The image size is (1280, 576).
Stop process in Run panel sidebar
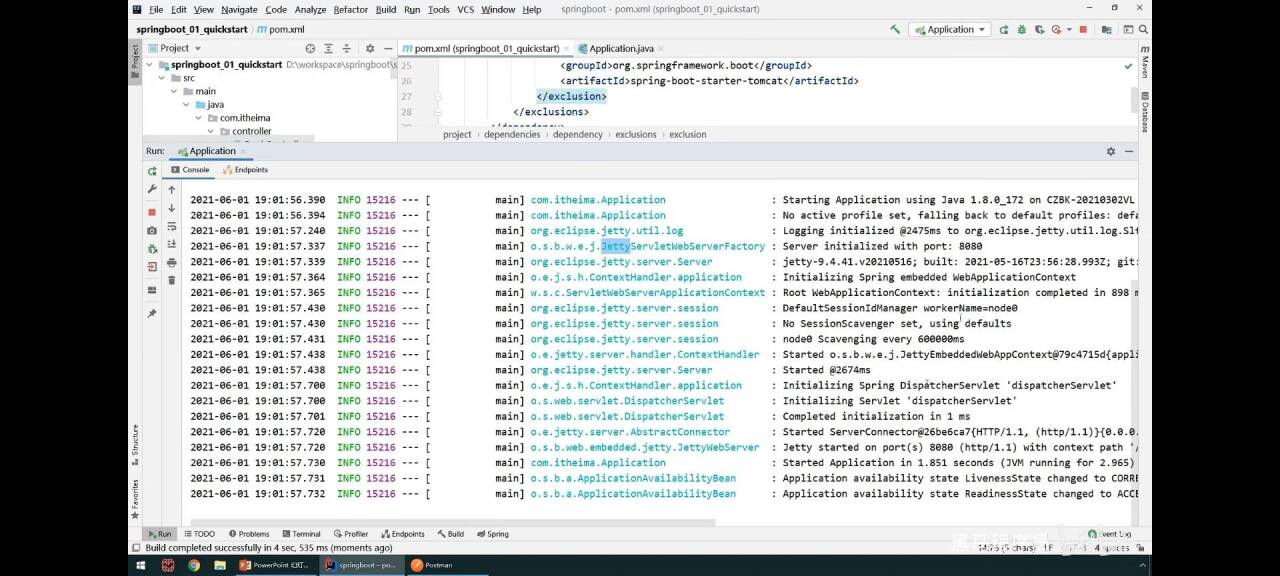(152, 212)
